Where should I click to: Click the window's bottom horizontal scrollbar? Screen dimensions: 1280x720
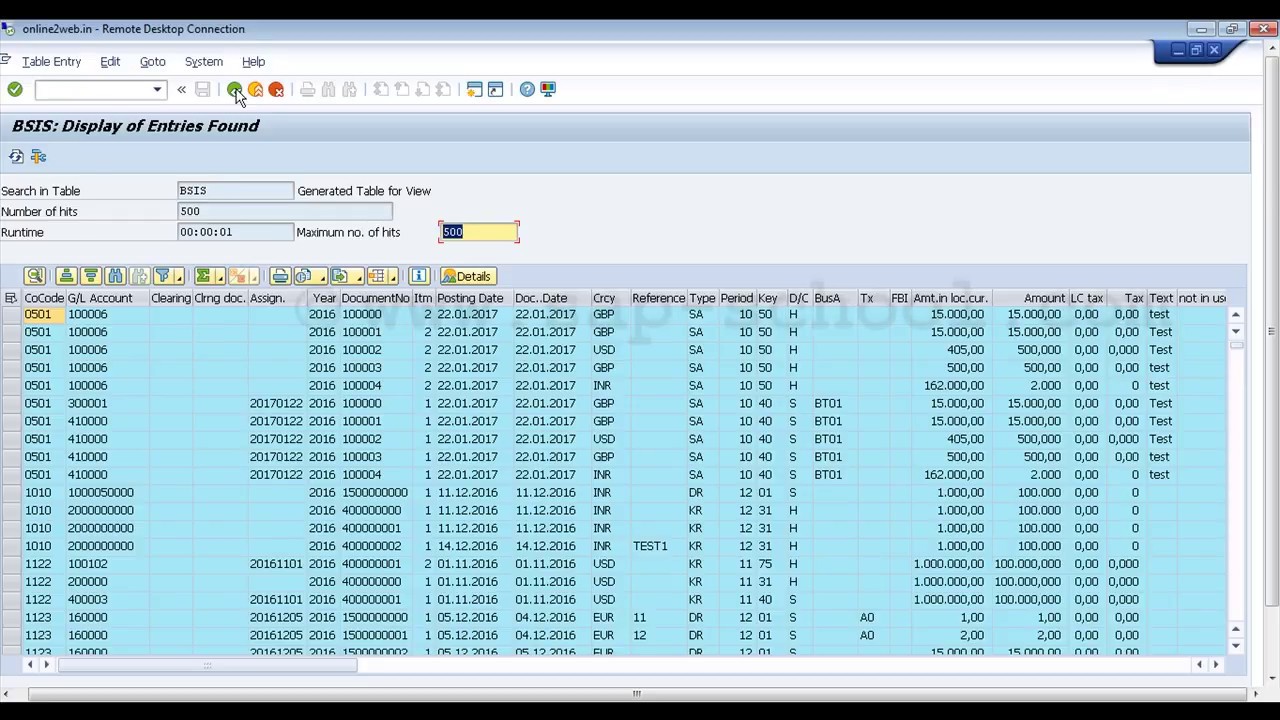coord(636,694)
